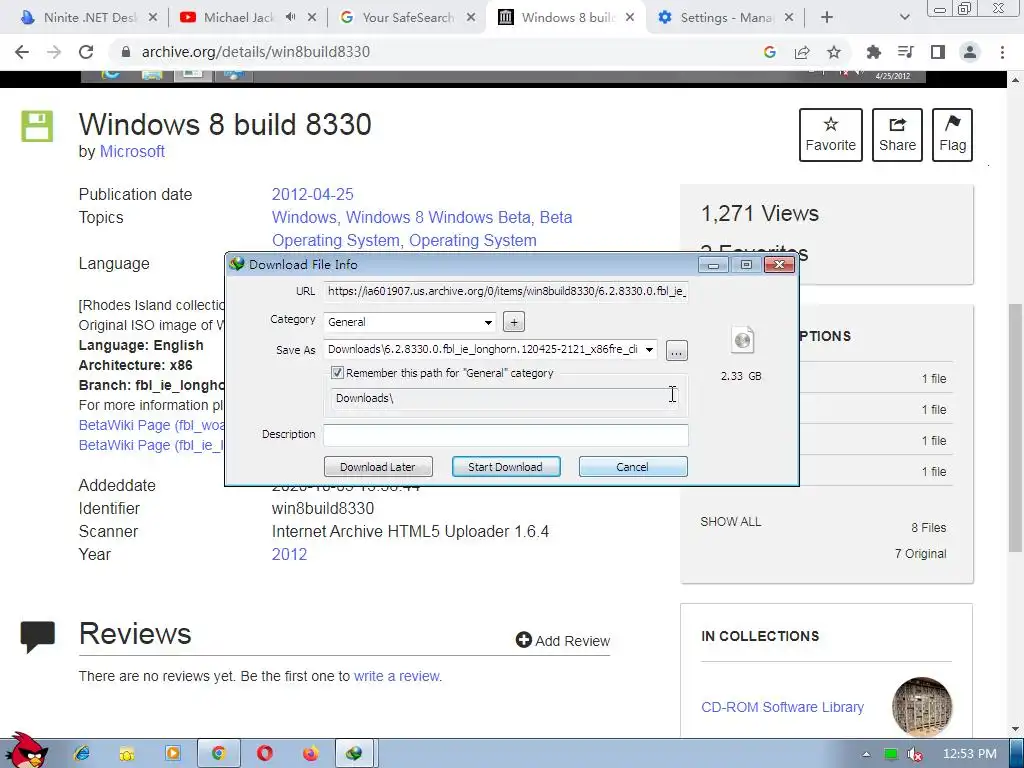
Task: Open media controls icon in toolbar
Action: pos(905,52)
